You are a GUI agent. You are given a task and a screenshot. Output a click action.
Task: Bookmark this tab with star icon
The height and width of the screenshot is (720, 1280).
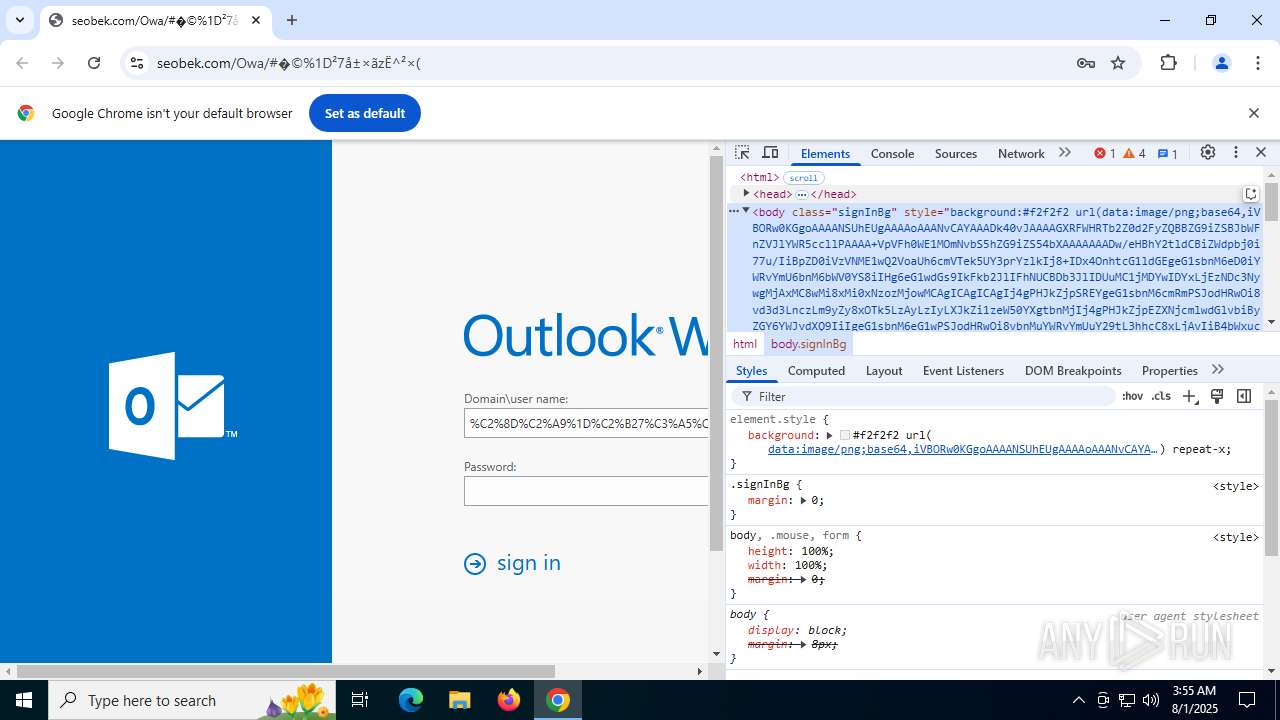pyautogui.click(x=1118, y=63)
